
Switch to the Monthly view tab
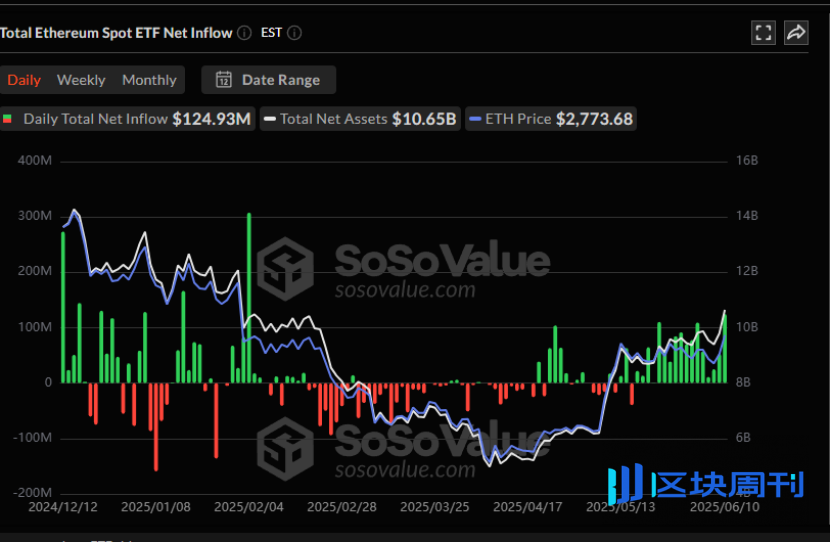(149, 80)
